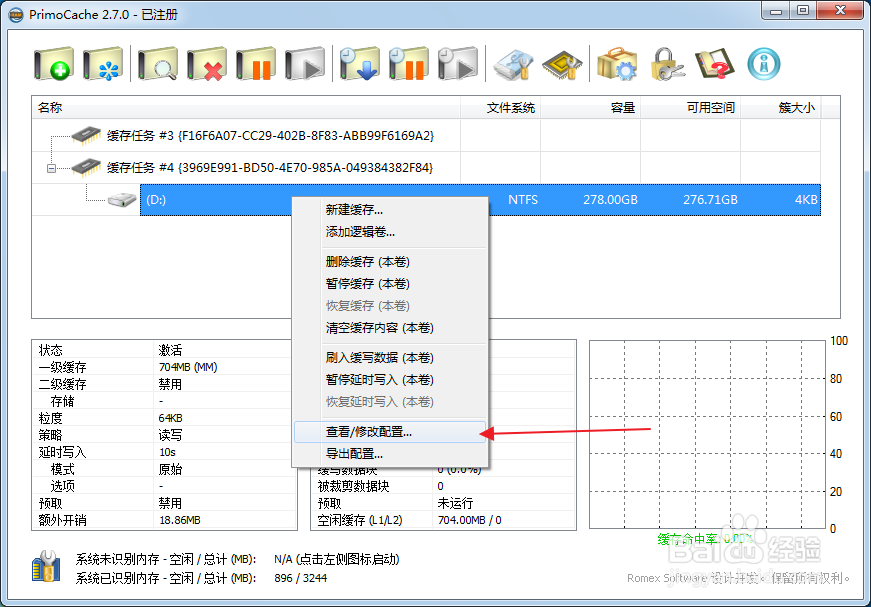Viewport: 871px width, 607px height.
Task: Open the help book icon
Action: (x=715, y=64)
